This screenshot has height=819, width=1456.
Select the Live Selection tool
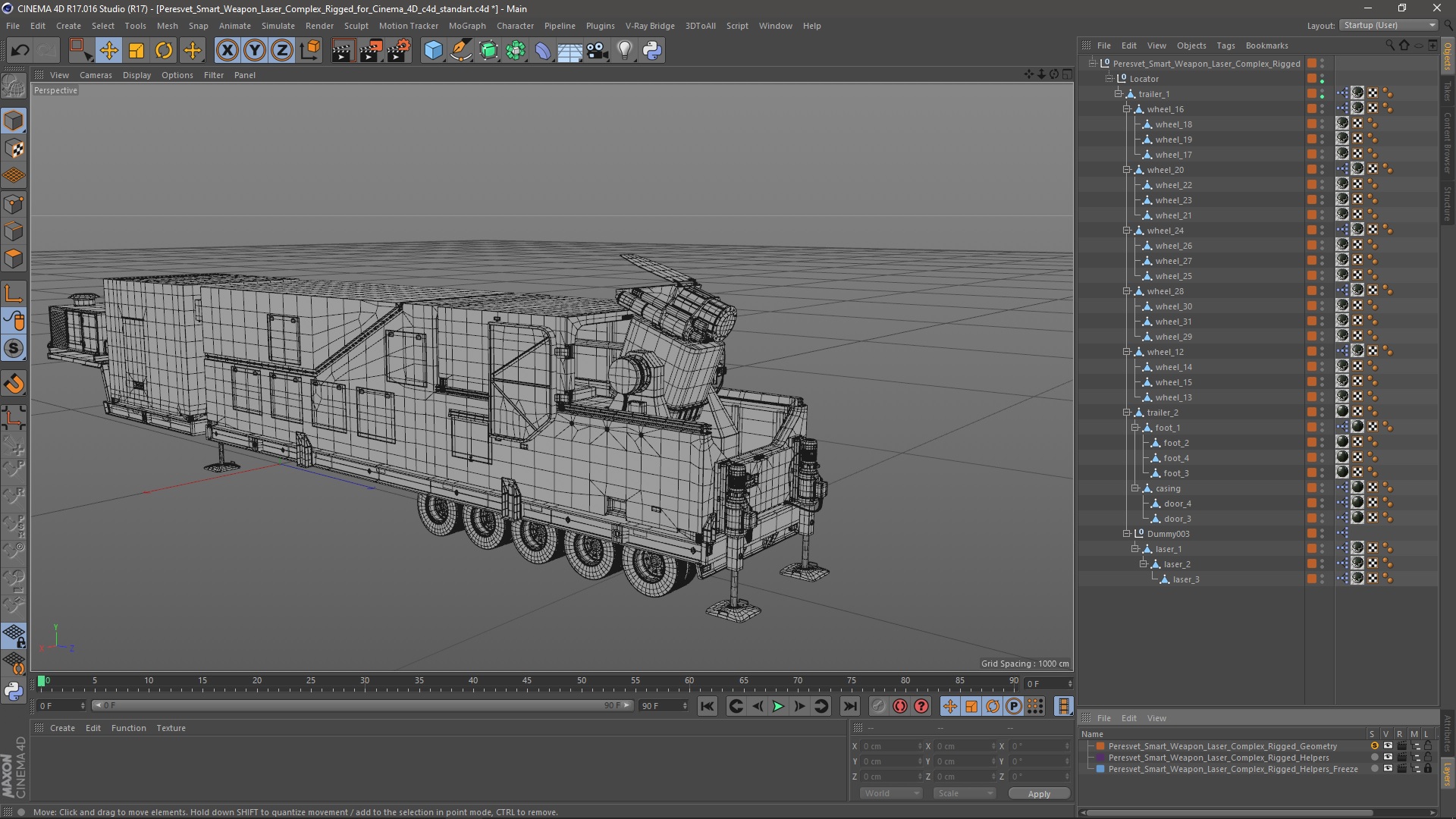[80, 51]
